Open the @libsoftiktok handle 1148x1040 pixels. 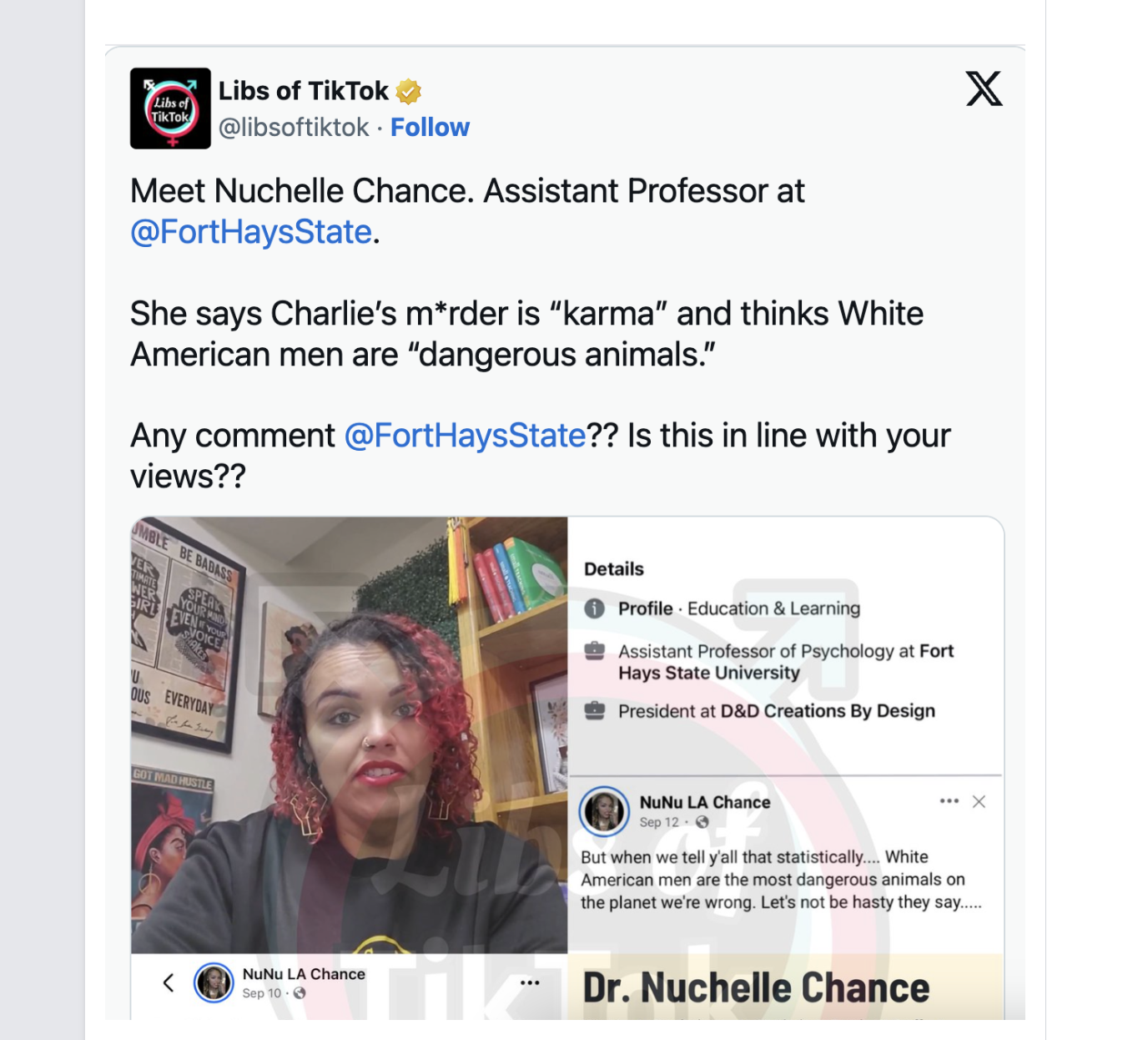coord(294,127)
